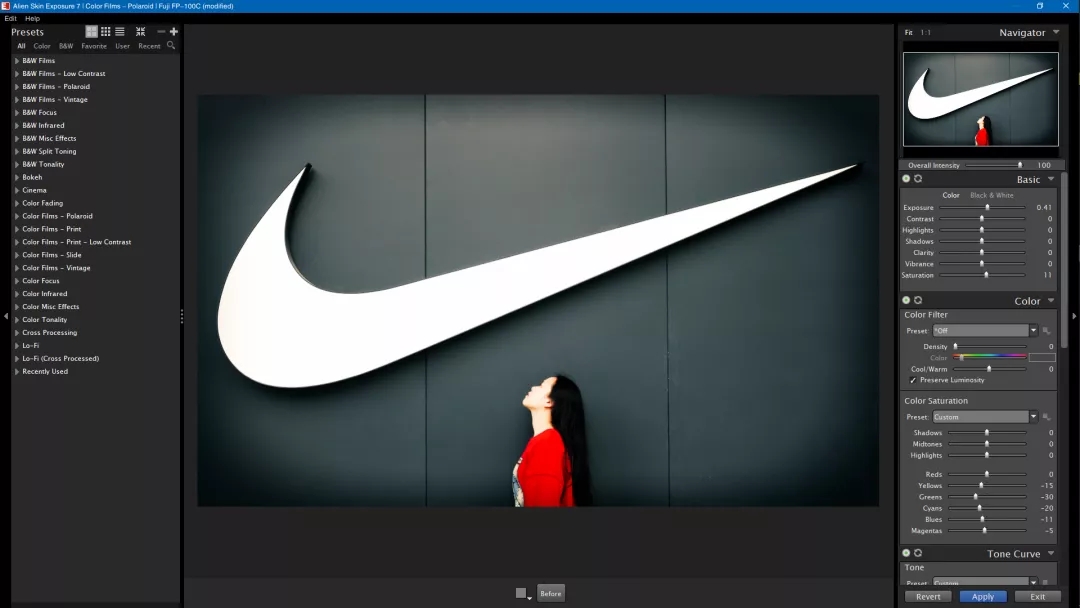Viewport: 1080px width, 608px height.
Task: Click the Color Filter hue slider
Action: tap(990, 357)
